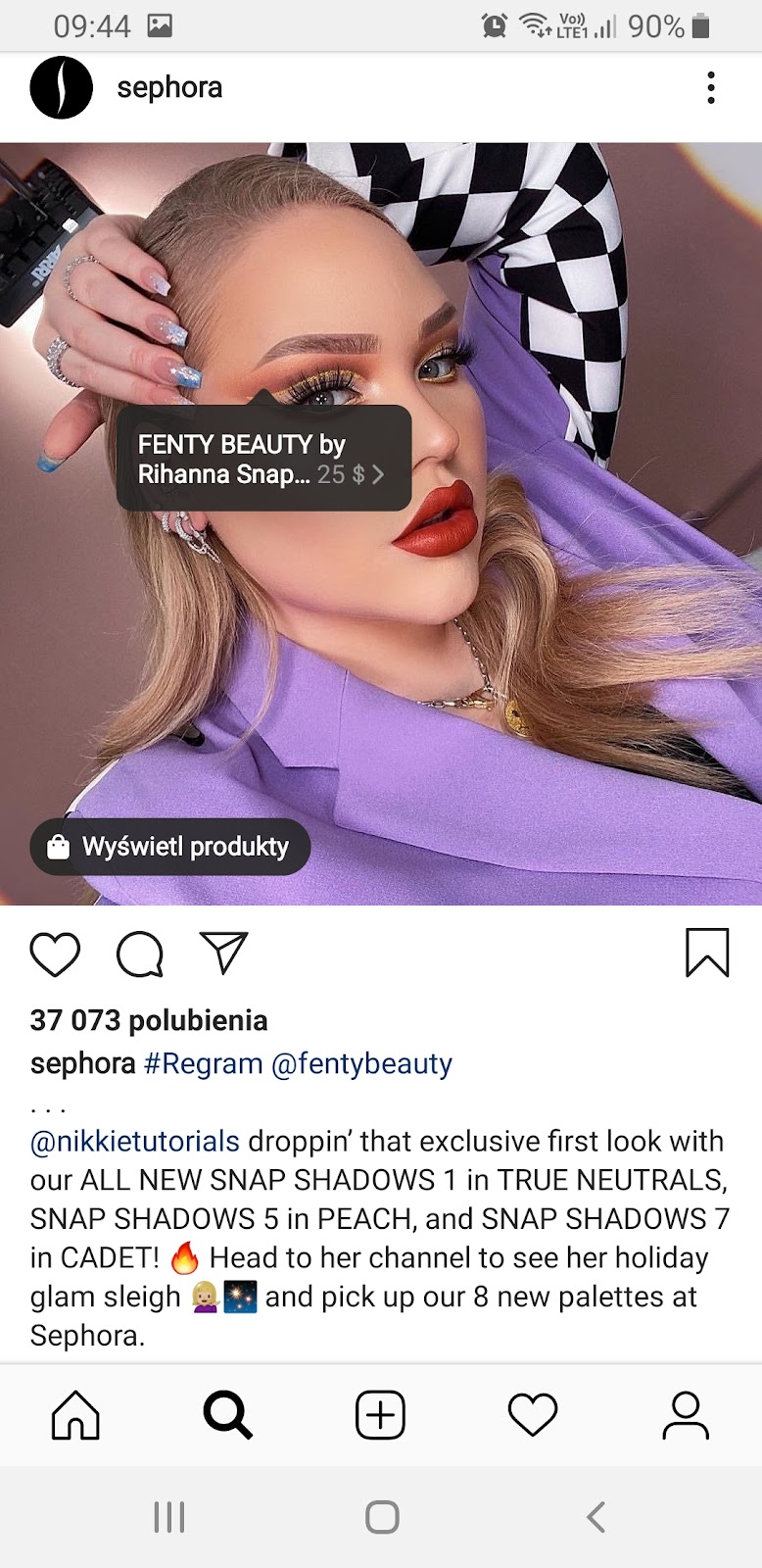The image size is (762, 1568).
Task: Create new post with plus icon
Action: click(x=380, y=1416)
